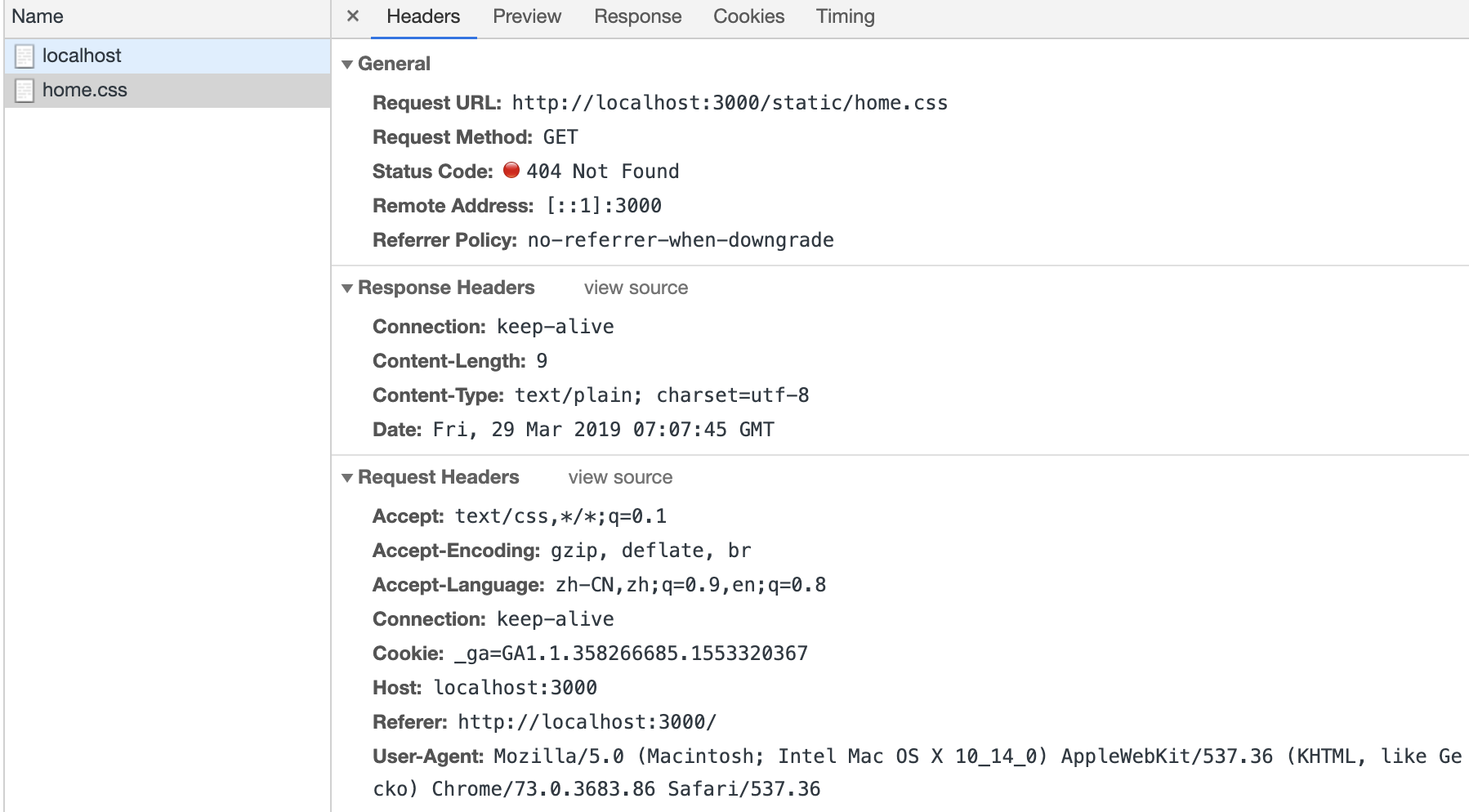This screenshot has height=812, width=1469.
Task: Open the Timing tab
Action: point(845,16)
